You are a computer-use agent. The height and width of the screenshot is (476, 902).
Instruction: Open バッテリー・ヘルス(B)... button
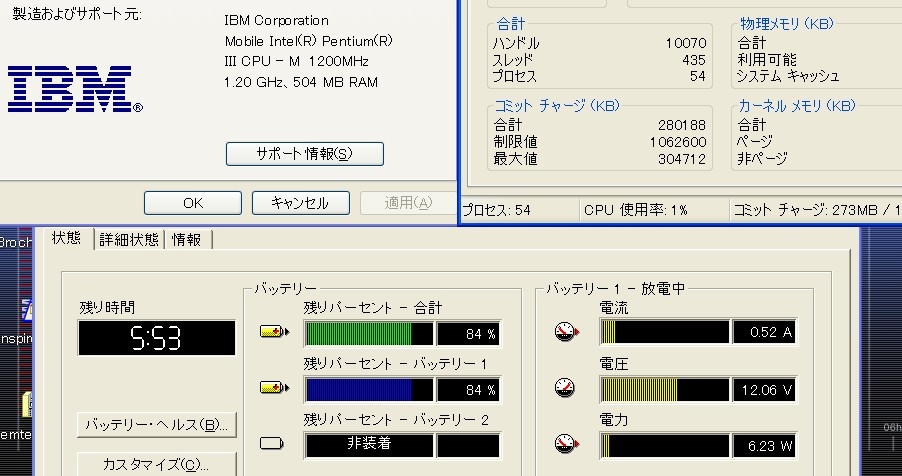[156, 425]
